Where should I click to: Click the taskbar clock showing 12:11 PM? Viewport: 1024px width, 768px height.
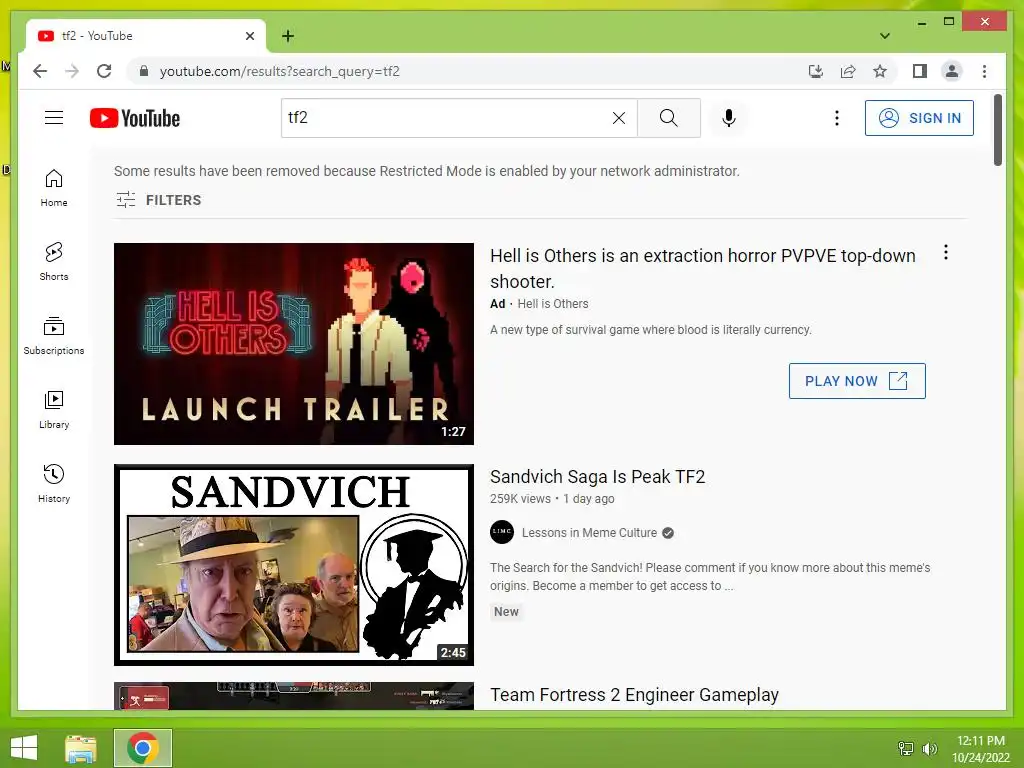[980, 748]
